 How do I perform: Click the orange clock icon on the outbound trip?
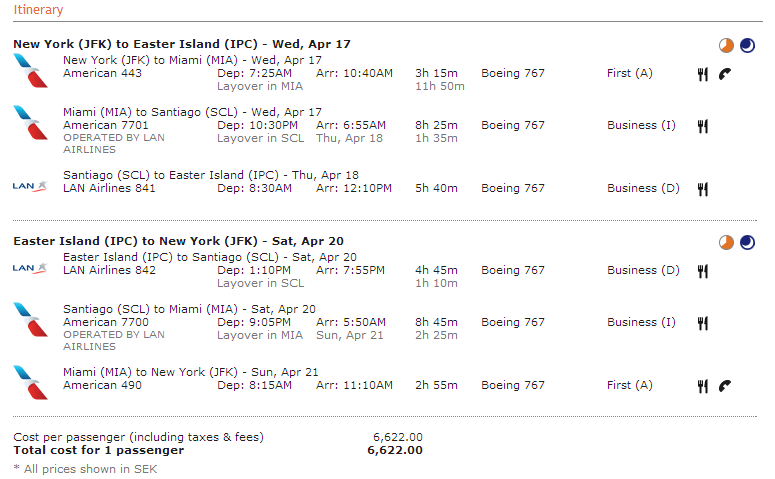726,45
